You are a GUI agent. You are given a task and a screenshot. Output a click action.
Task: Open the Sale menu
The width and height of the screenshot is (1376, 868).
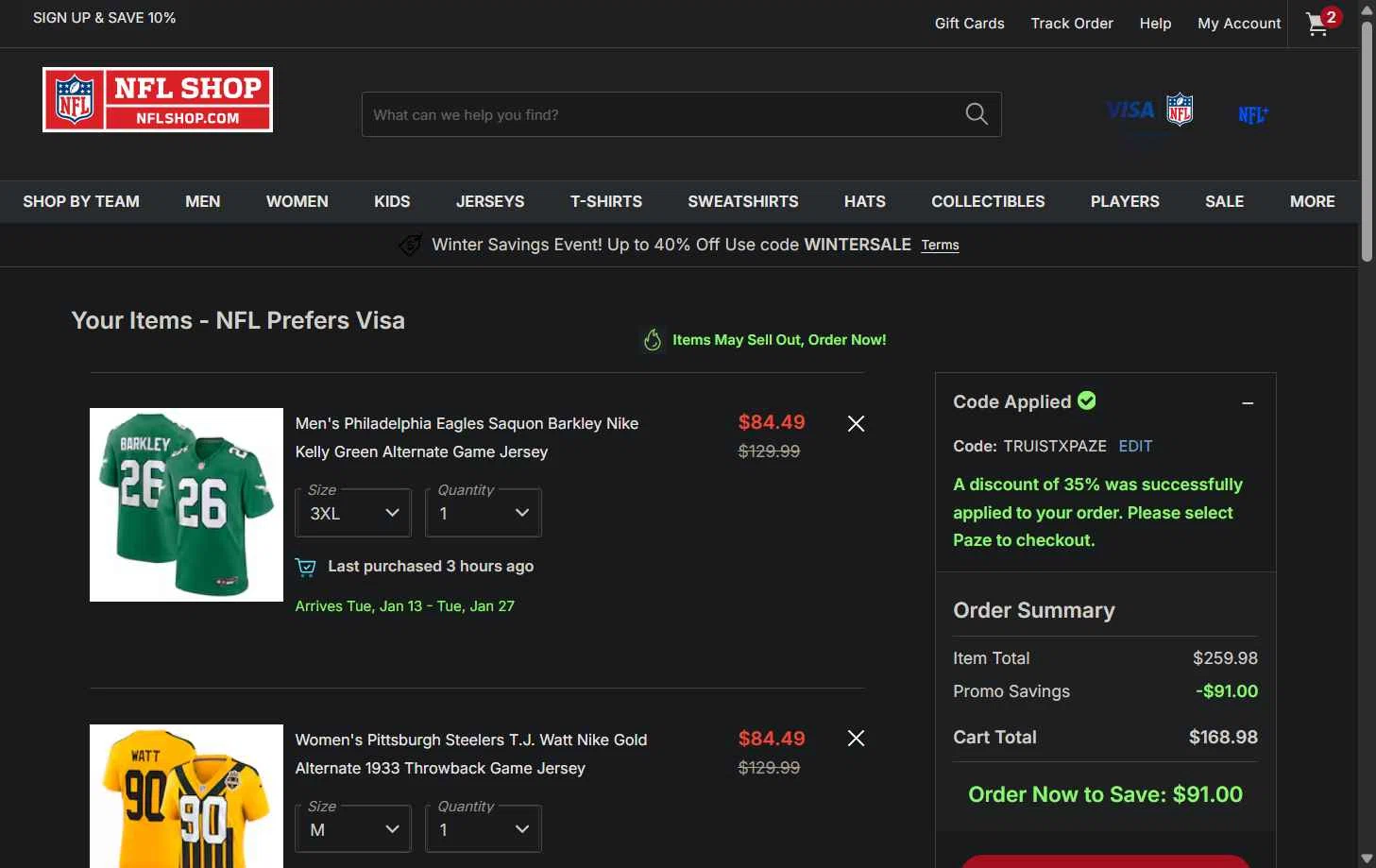click(x=1225, y=202)
